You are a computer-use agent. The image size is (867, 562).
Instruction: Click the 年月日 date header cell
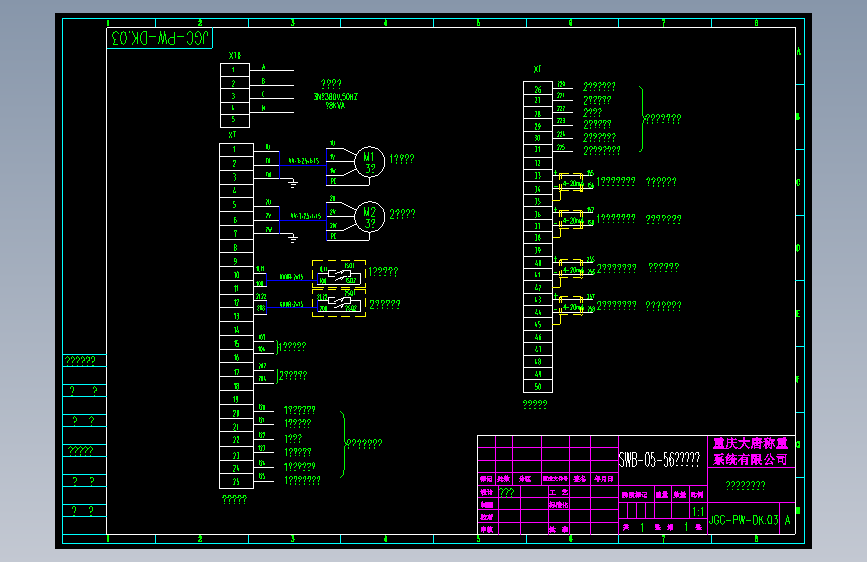(x=604, y=479)
